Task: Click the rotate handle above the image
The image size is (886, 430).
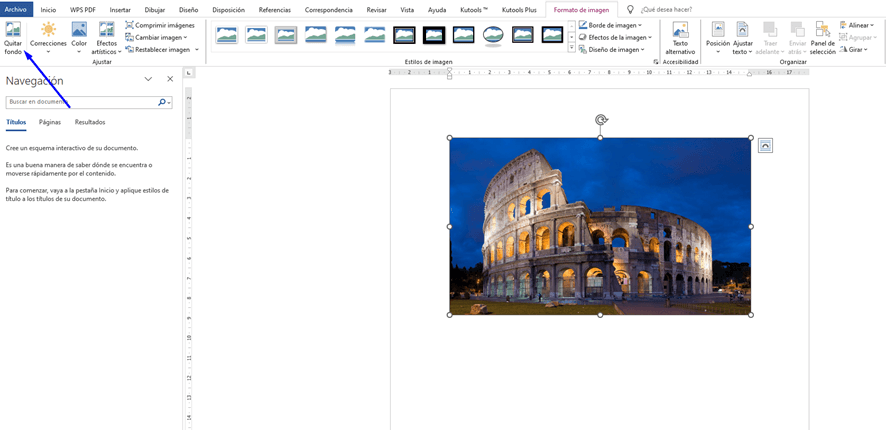Action: click(600, 120)
